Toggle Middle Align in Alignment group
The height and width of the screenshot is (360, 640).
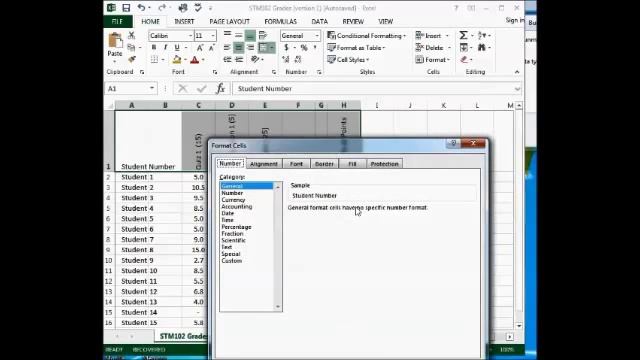pos(239,36)
